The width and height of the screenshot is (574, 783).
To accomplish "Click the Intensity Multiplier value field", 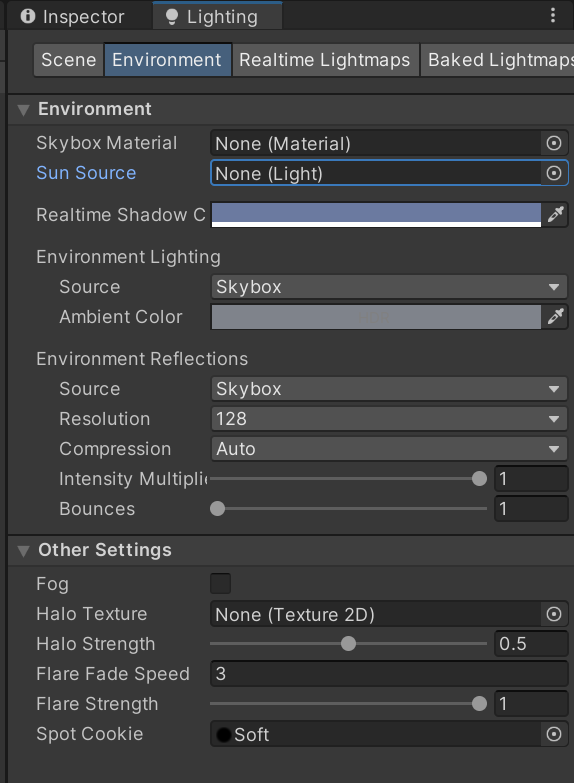I will point(531,479).
